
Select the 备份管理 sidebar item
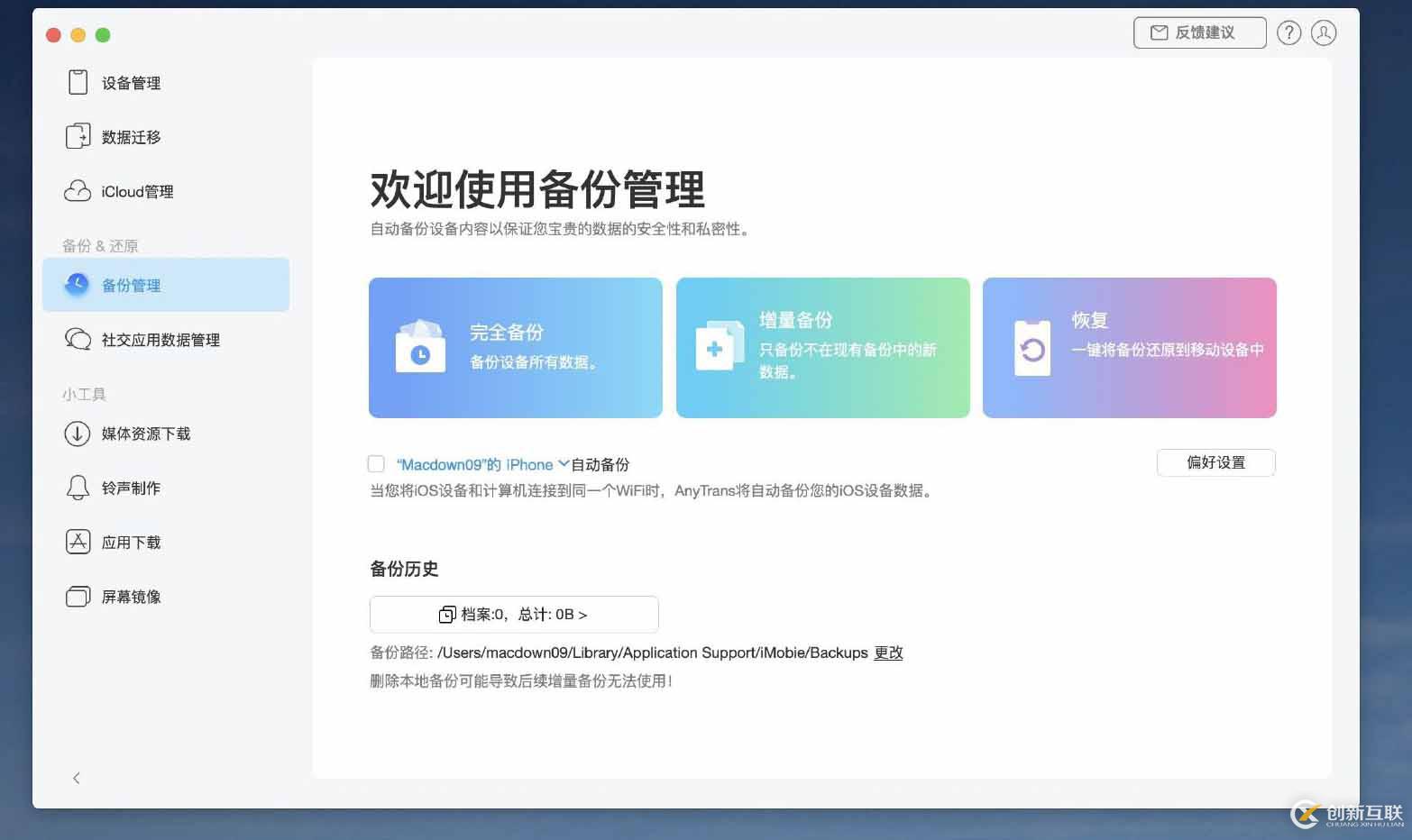coord(166,285)
